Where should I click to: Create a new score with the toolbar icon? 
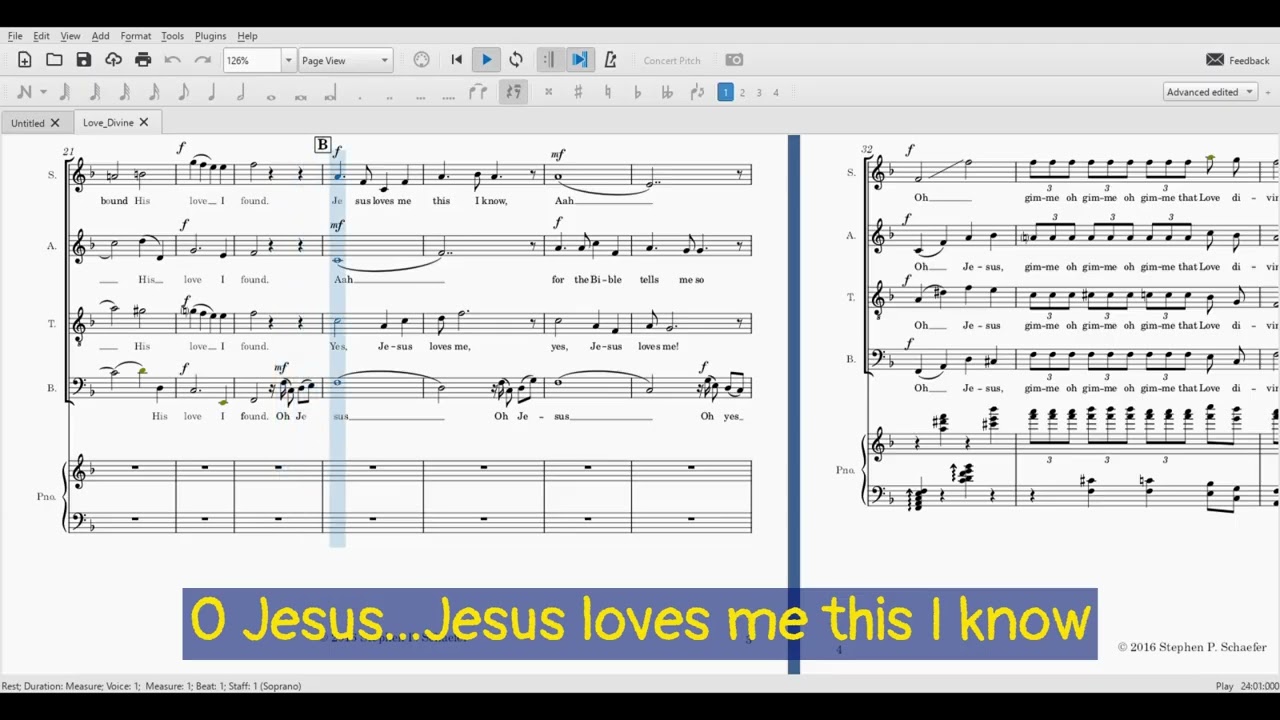(25, 60)
